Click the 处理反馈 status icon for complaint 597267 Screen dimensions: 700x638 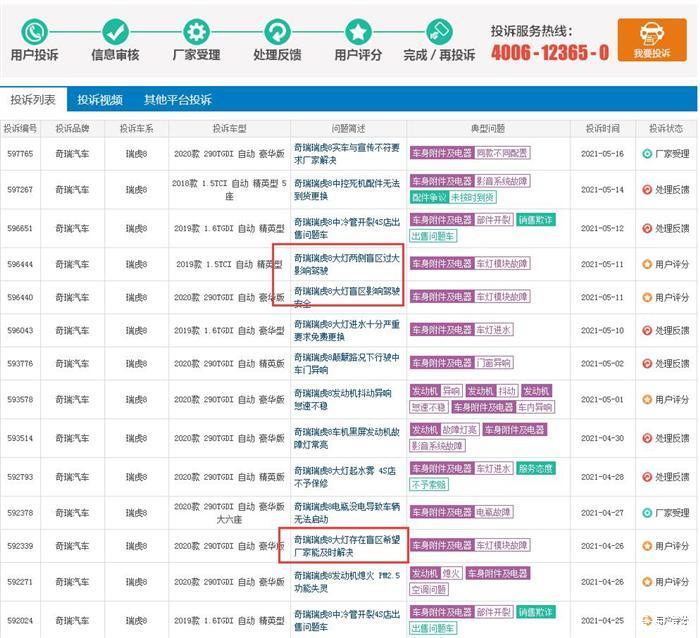647,190
